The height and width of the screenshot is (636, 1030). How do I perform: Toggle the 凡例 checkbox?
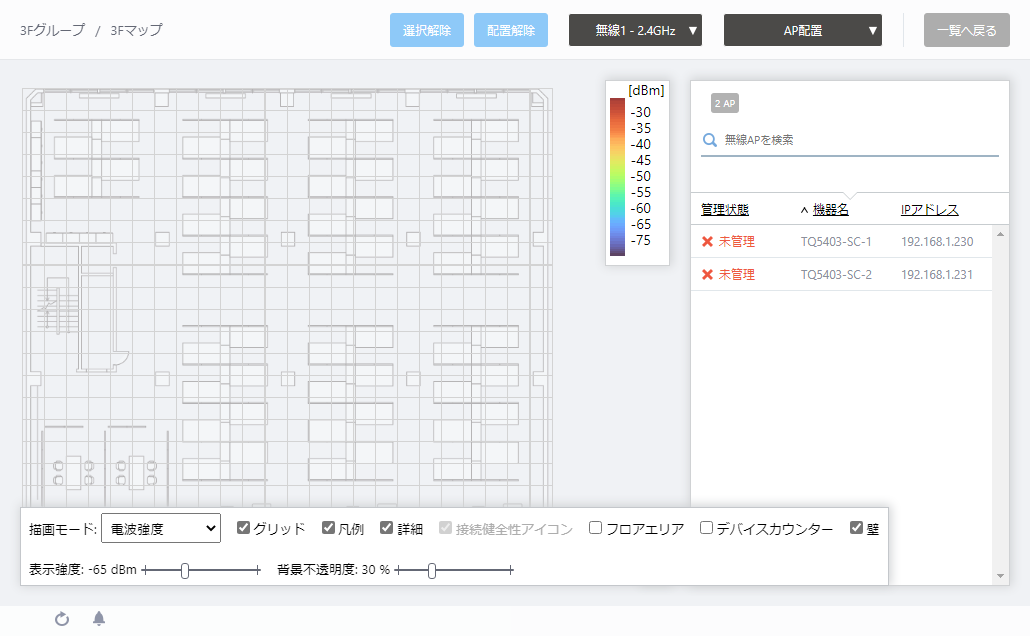[328, 528]
